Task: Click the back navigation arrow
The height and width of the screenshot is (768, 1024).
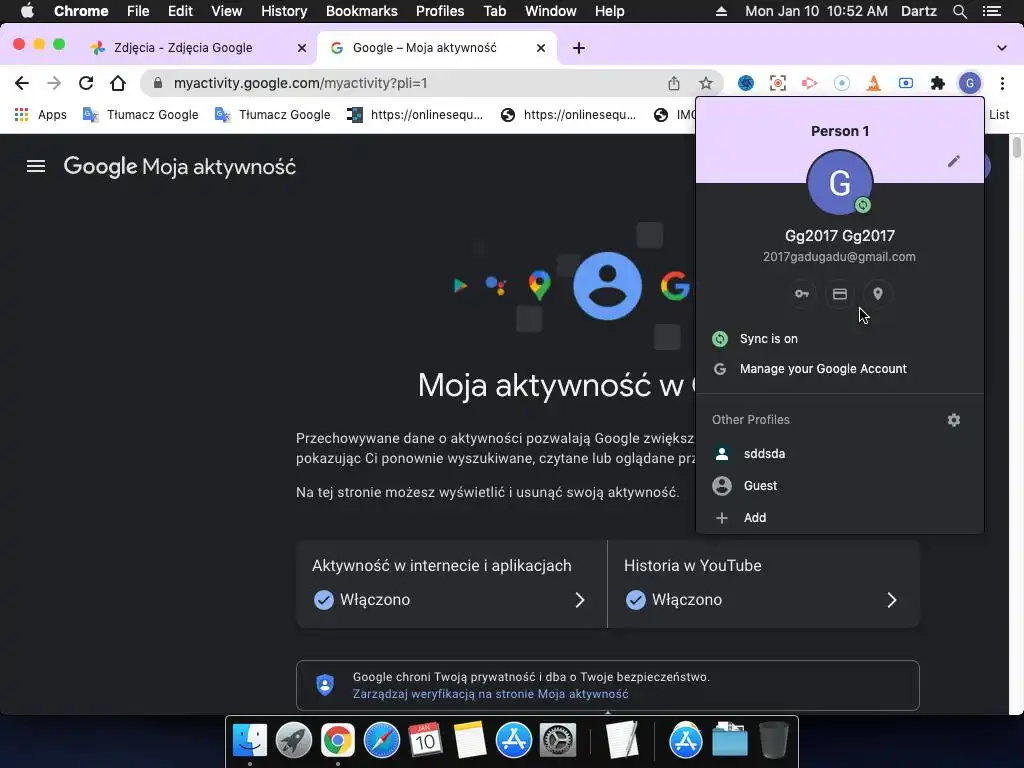Action: pos(22,83)
